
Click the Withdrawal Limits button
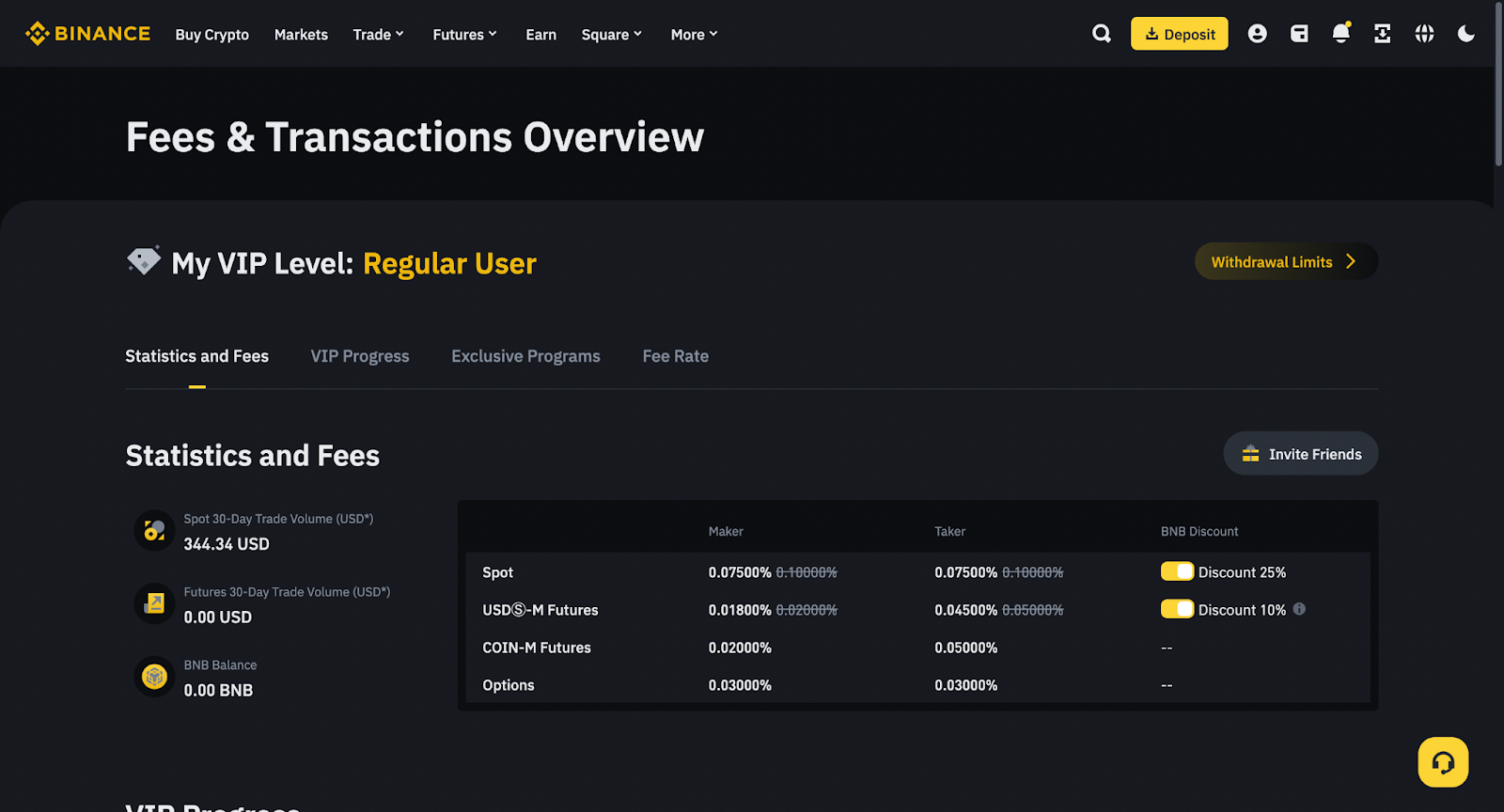click(1286, 261)
